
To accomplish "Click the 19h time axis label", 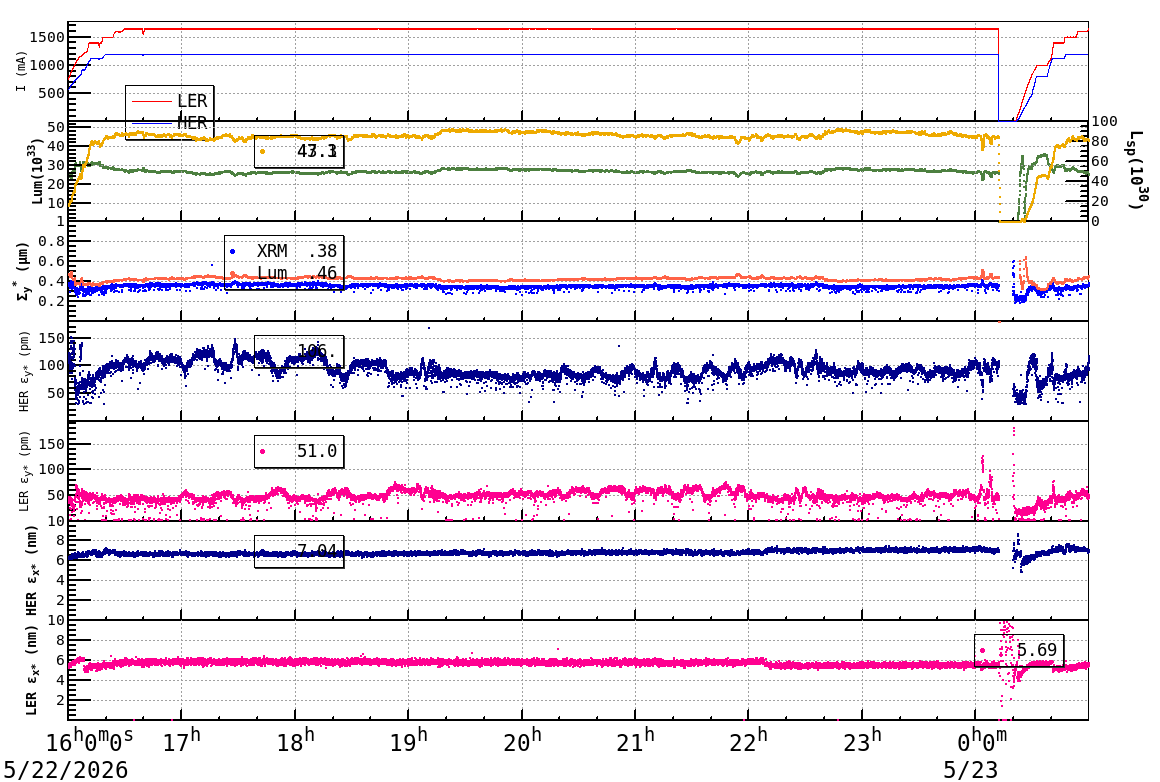I will pos(408,741).
